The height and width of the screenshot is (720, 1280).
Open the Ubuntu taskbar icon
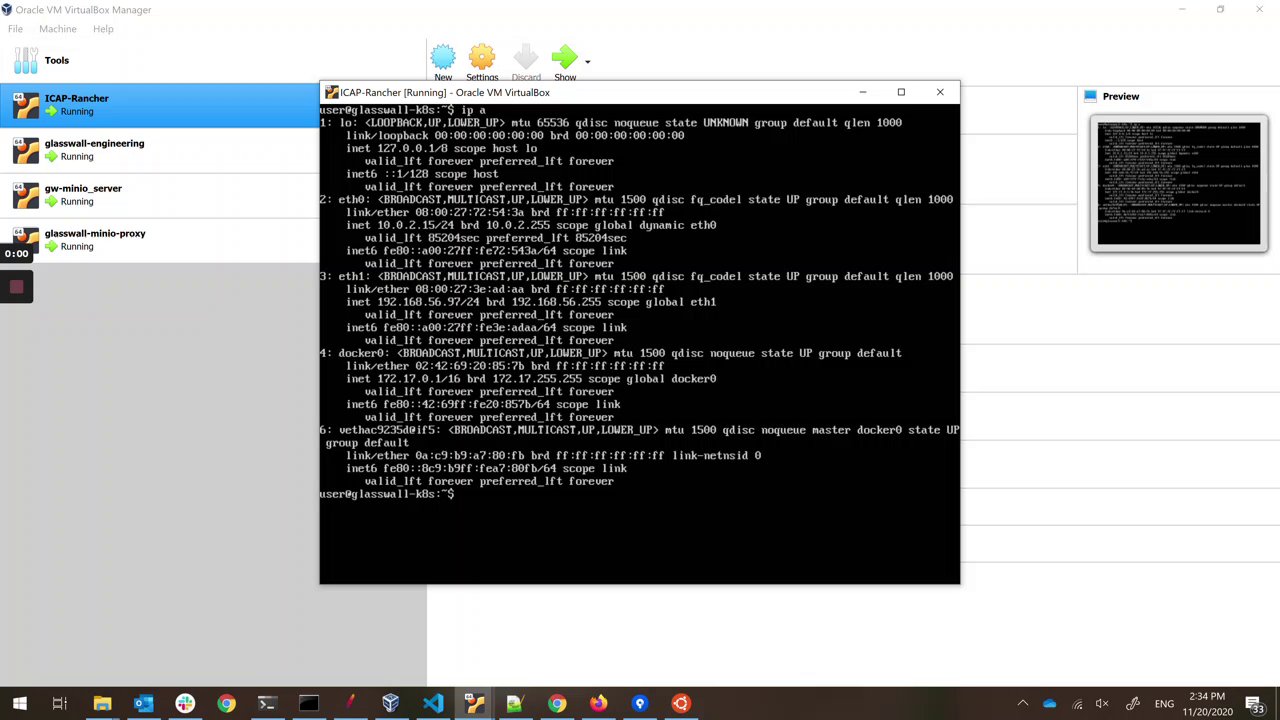coord(681,704)
